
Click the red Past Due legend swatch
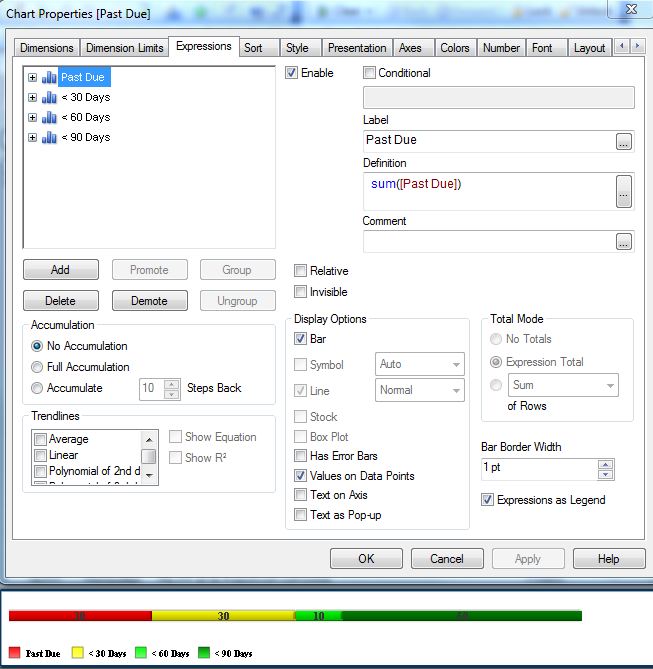15,653
